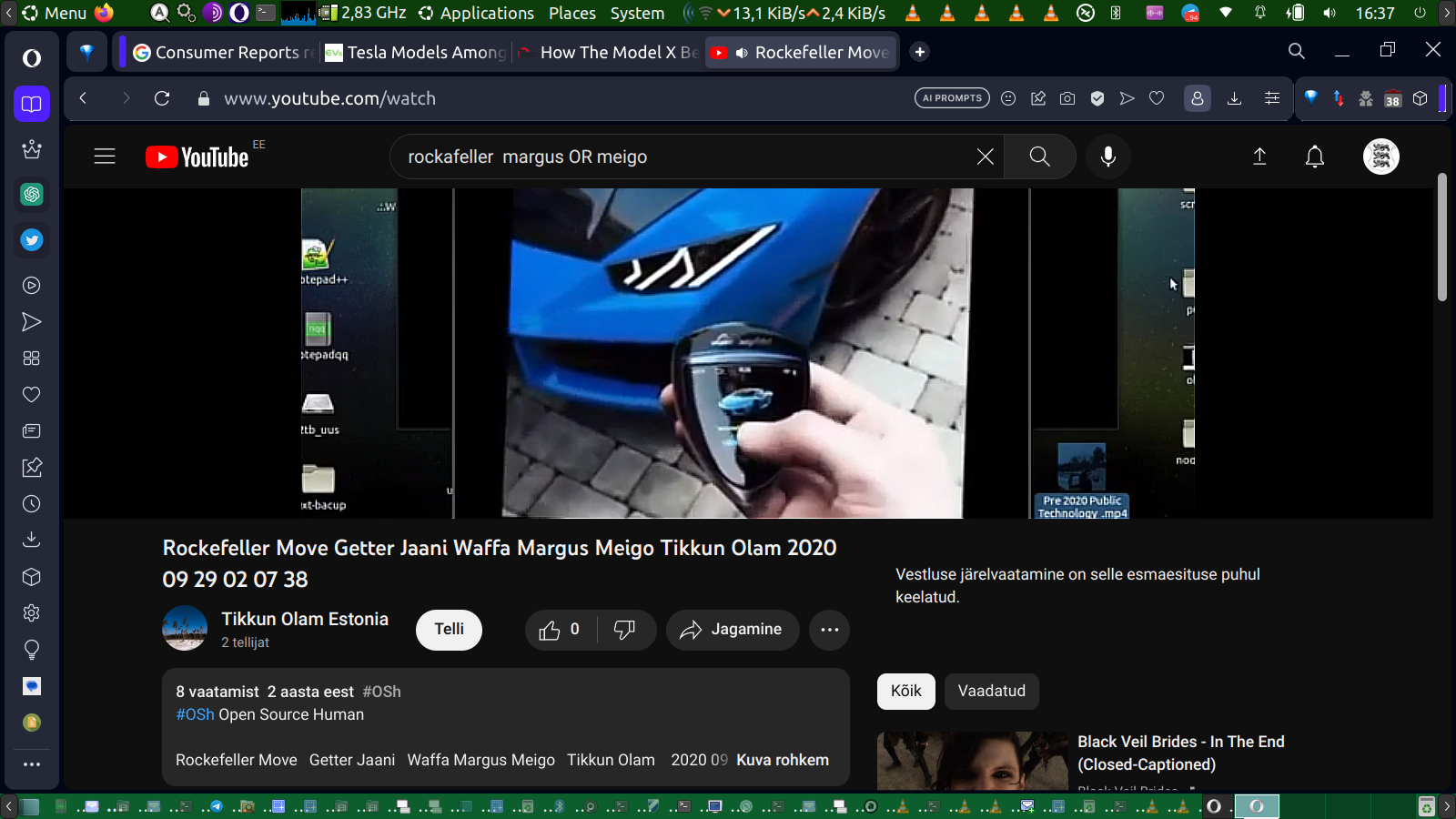Subscribe using the Telli button
The width and height of the screenshot is (1456, 819).
click(449, 630)
